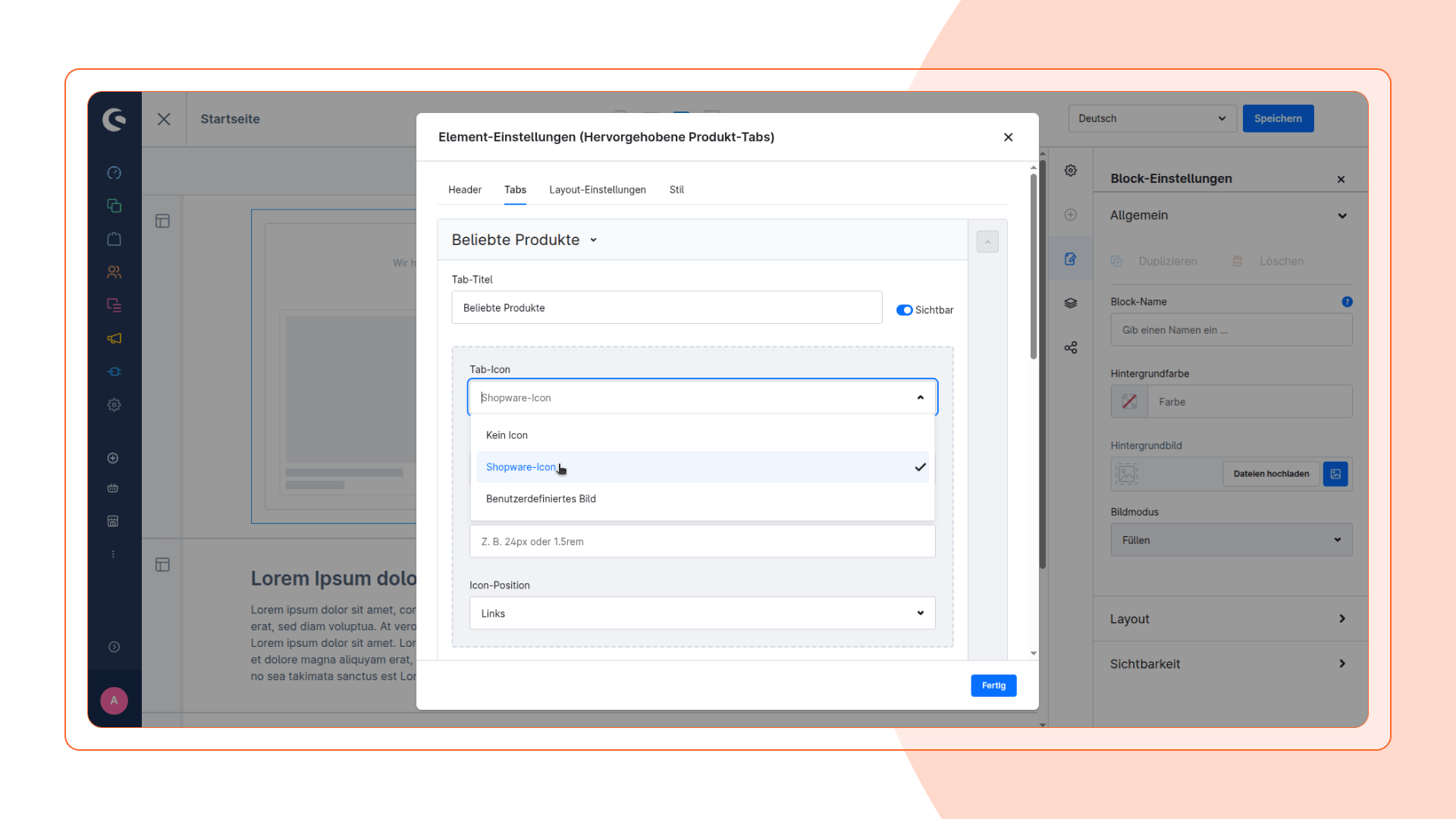The width and height of the screenshot is (1456, 819).
Task: Expand the Beliebte Produkte title chevron
Action: [x=594, y=240]
